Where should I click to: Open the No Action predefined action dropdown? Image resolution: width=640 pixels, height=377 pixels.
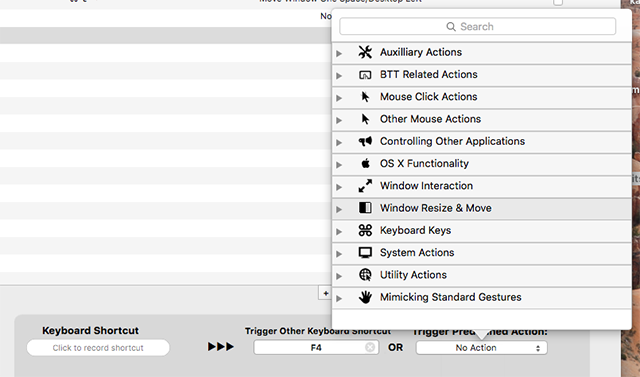point(482,348)
